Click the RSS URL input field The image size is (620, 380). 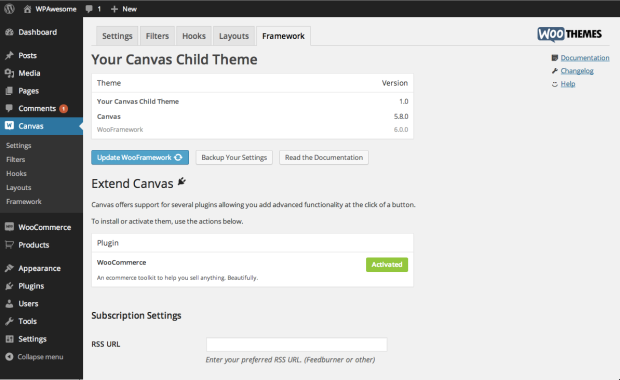[297, 344]
